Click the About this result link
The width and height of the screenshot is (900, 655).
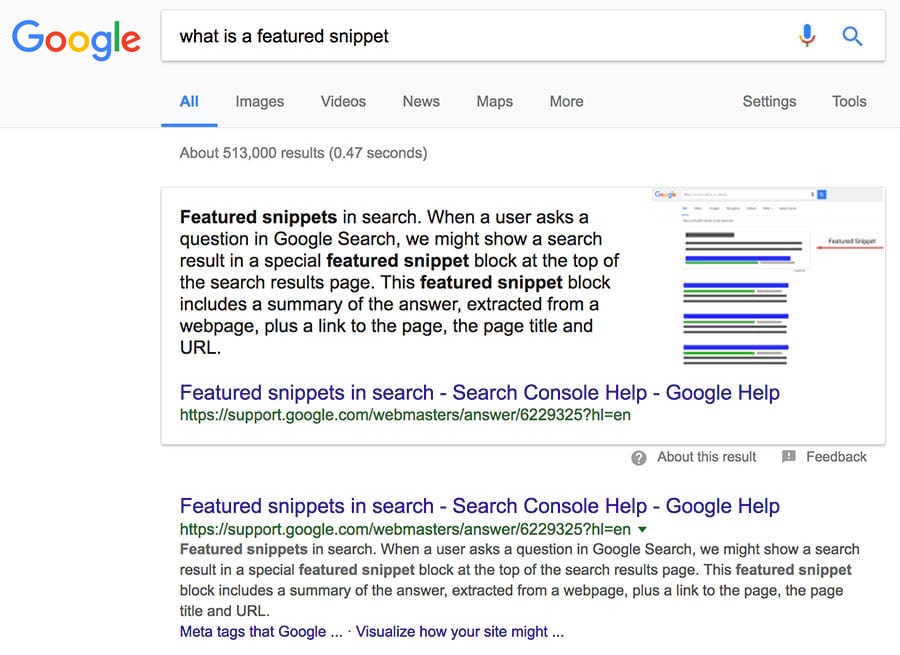[707, 457]
